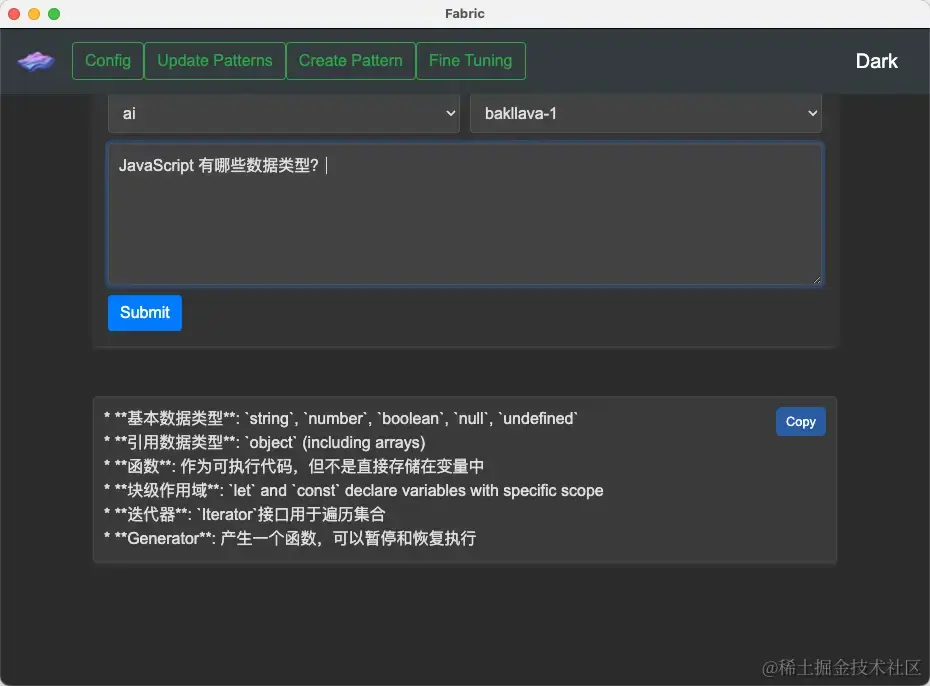Copy the AI response with the Copy button
The height and width of the screenshot is (686, 930).
(x=800, y=421)
